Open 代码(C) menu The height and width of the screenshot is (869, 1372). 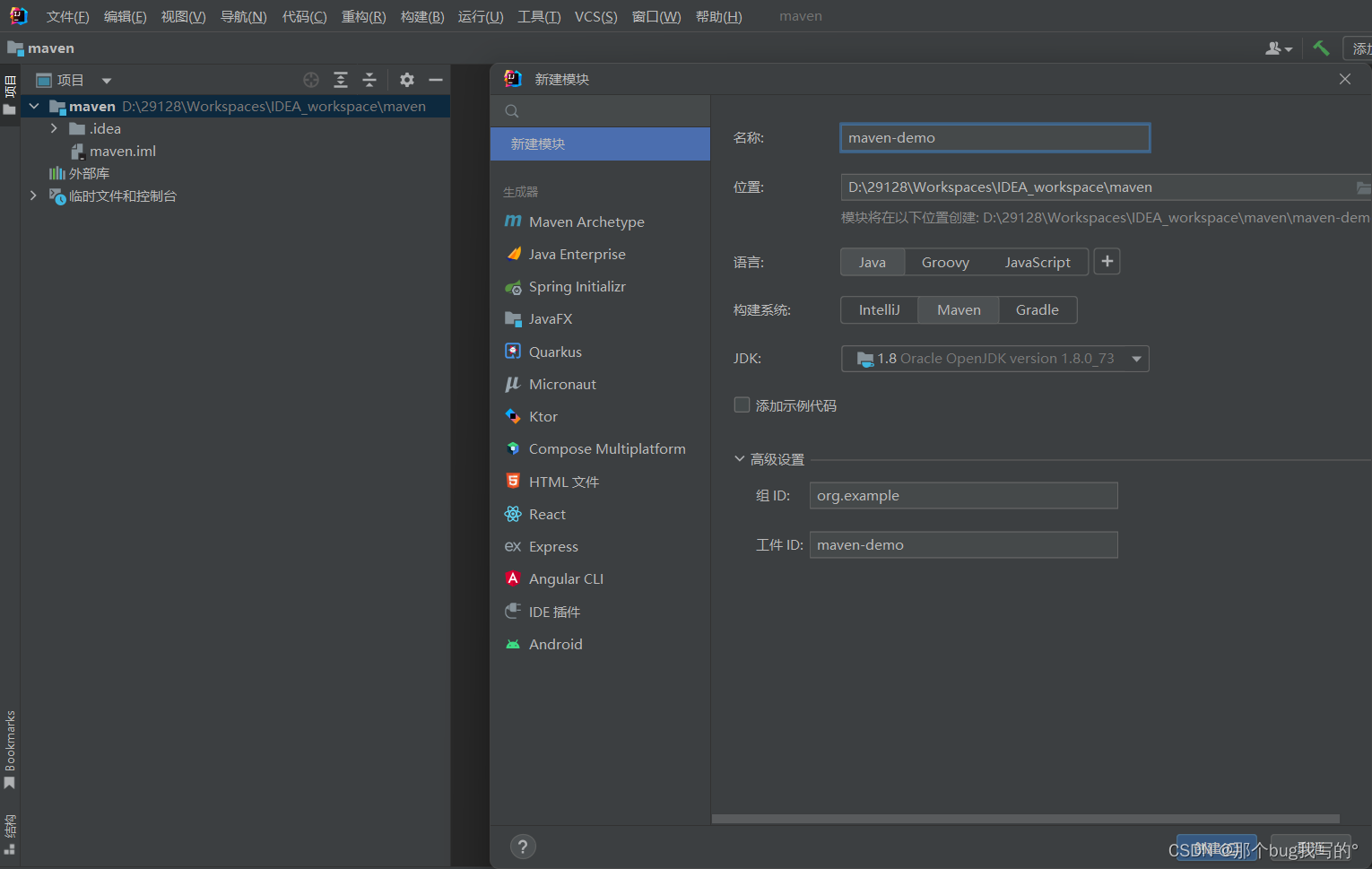[x=304, y=17]
